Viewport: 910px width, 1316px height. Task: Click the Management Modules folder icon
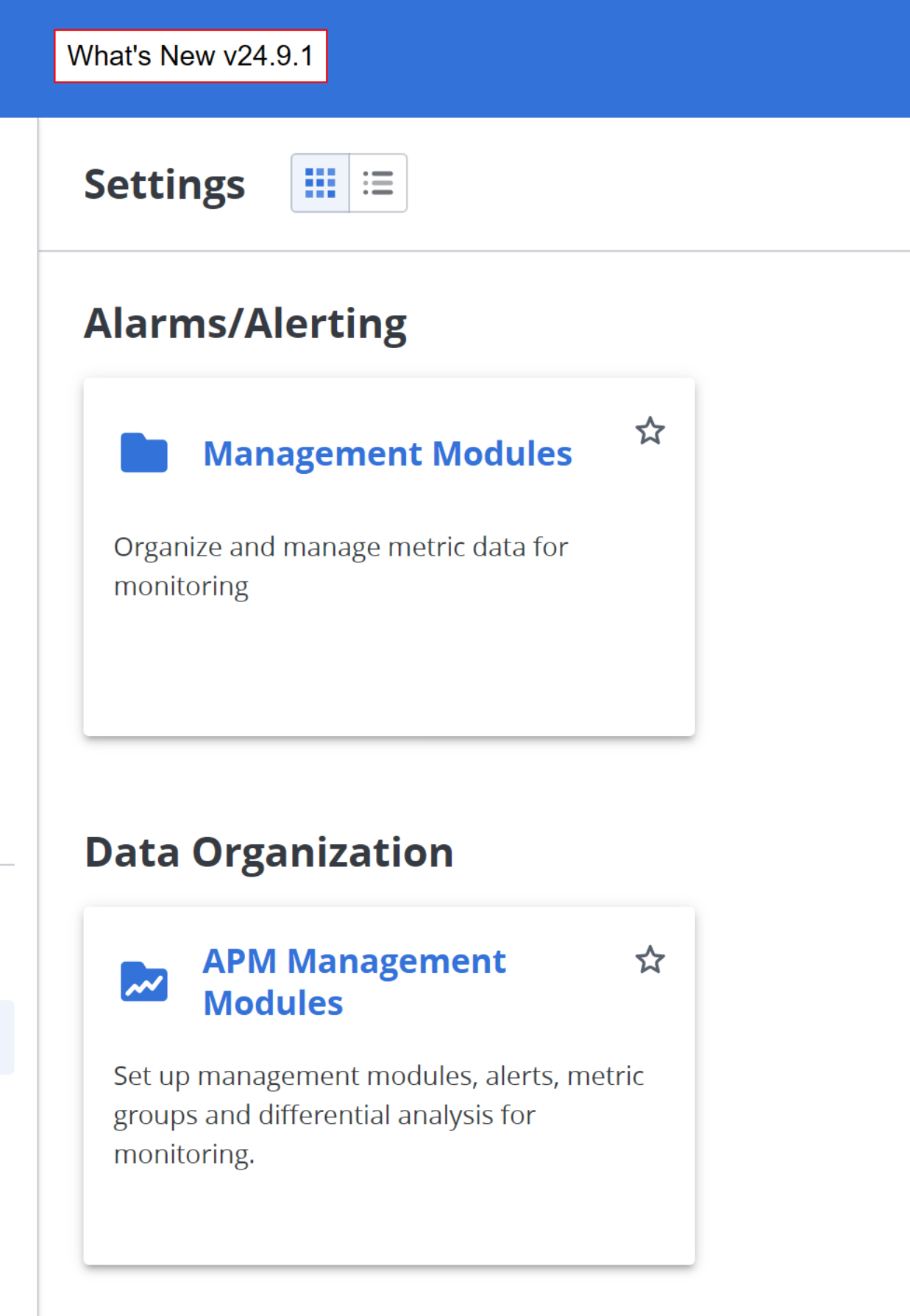coord(144,453)
